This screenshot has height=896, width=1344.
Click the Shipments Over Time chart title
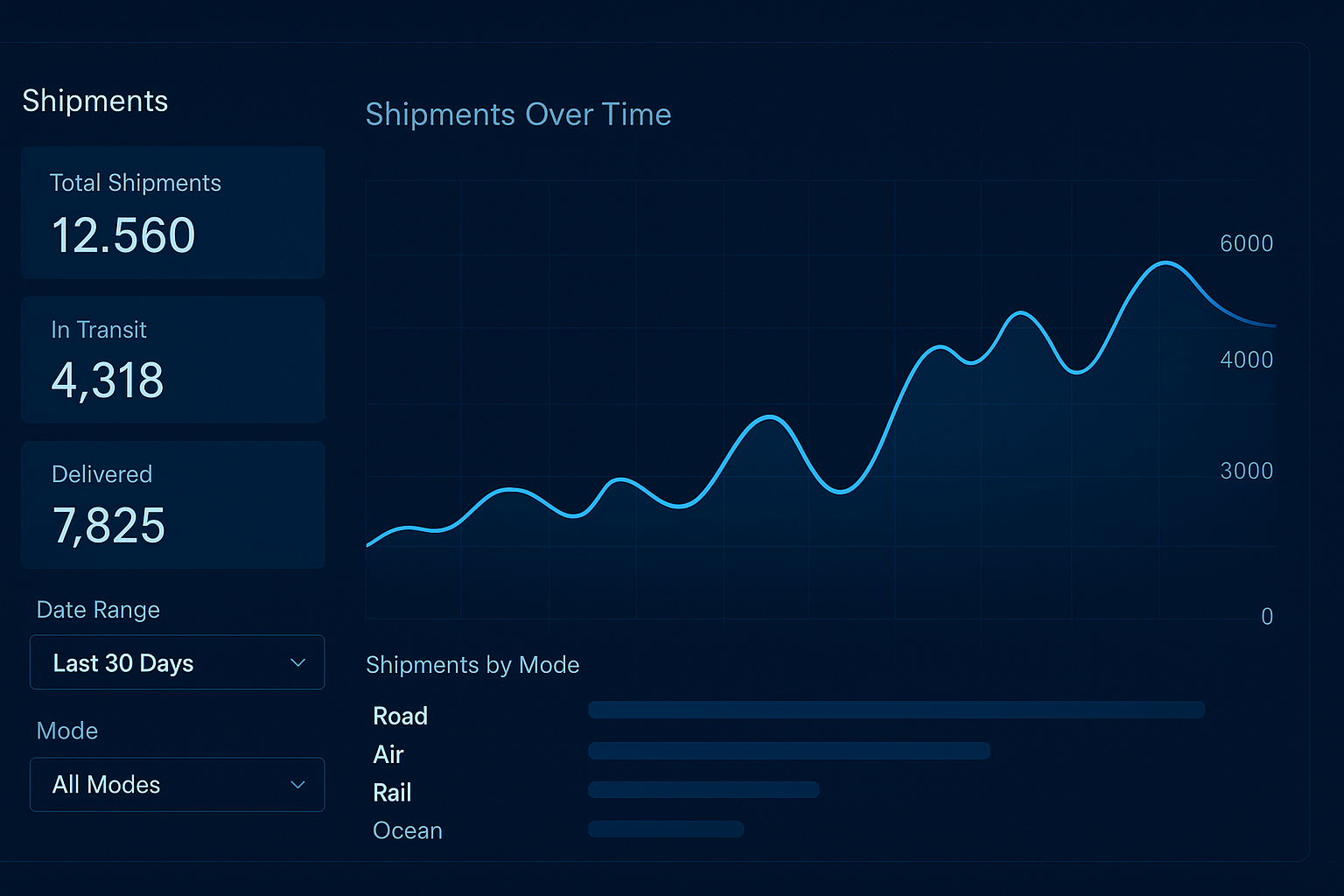[x=518, y=115]
